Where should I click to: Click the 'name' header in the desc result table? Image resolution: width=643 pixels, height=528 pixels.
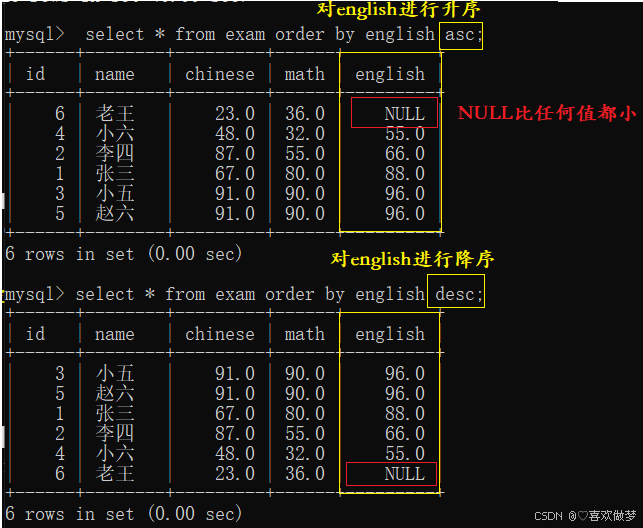[x=115, y=334]
